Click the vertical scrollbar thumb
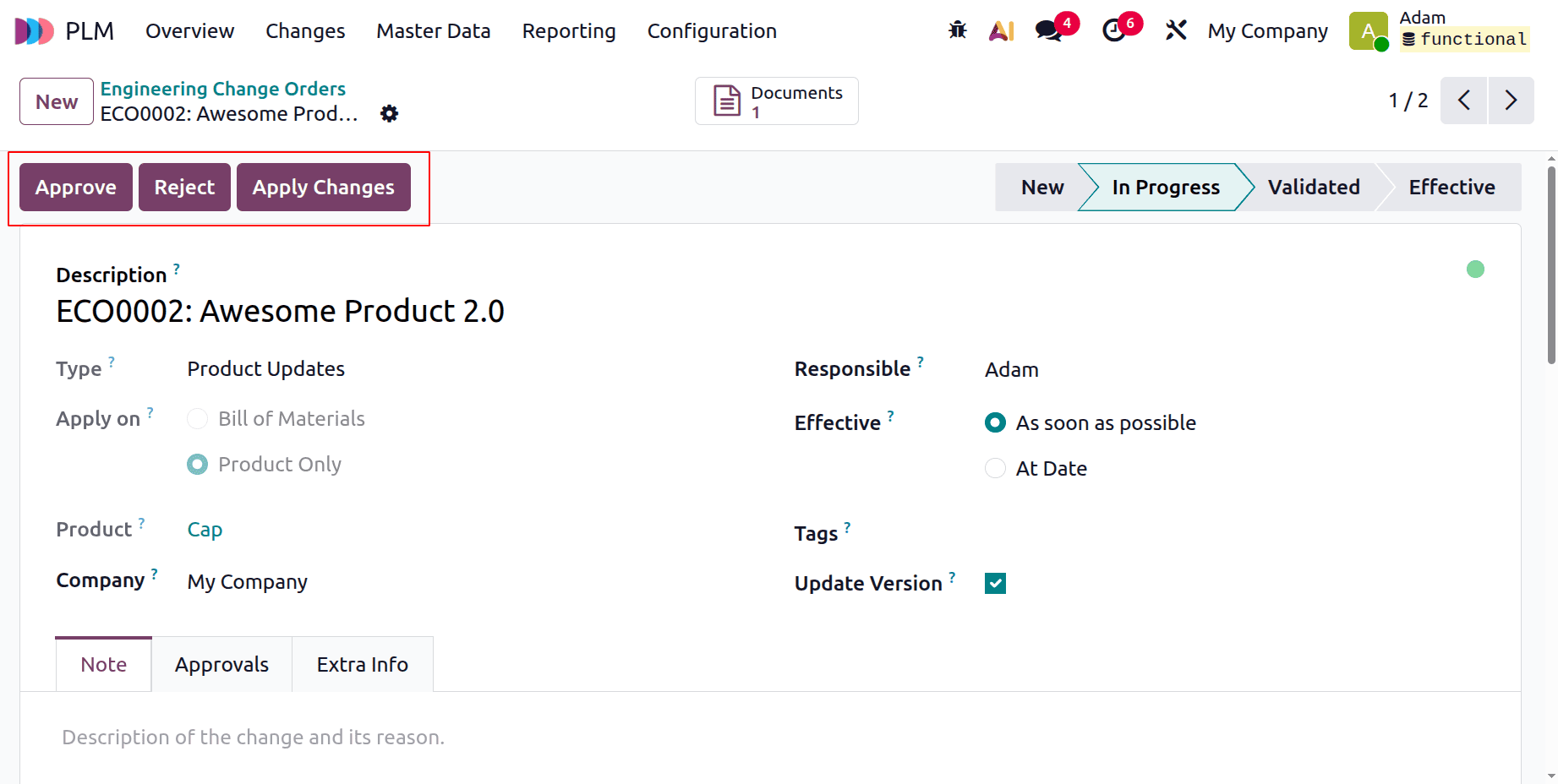Screen dimensions: 1558x784 1551,264
